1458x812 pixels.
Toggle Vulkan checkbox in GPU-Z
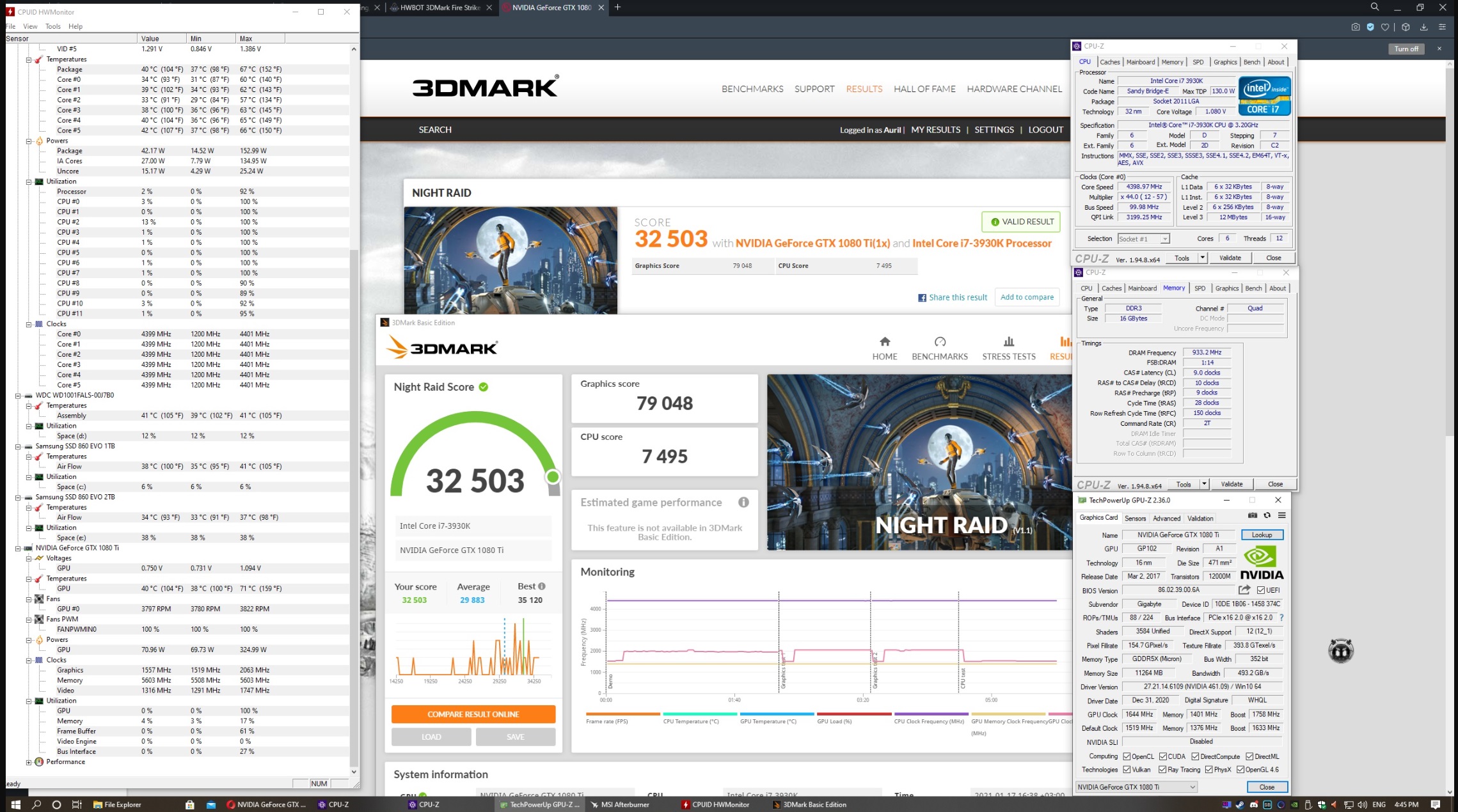[x=1127, y=770]
